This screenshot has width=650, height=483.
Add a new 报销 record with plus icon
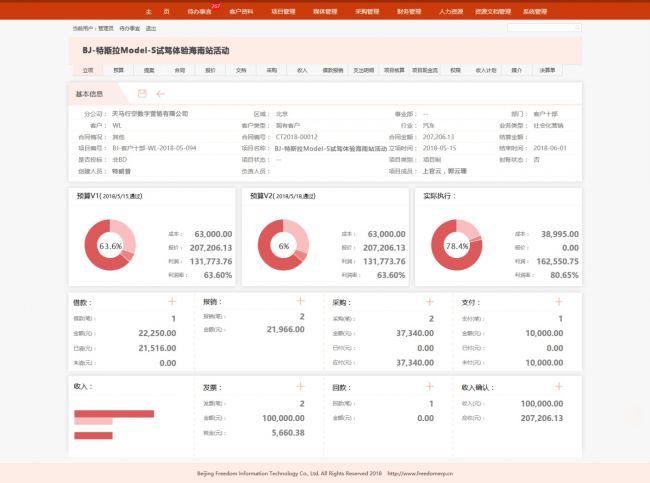click(300, 301)
